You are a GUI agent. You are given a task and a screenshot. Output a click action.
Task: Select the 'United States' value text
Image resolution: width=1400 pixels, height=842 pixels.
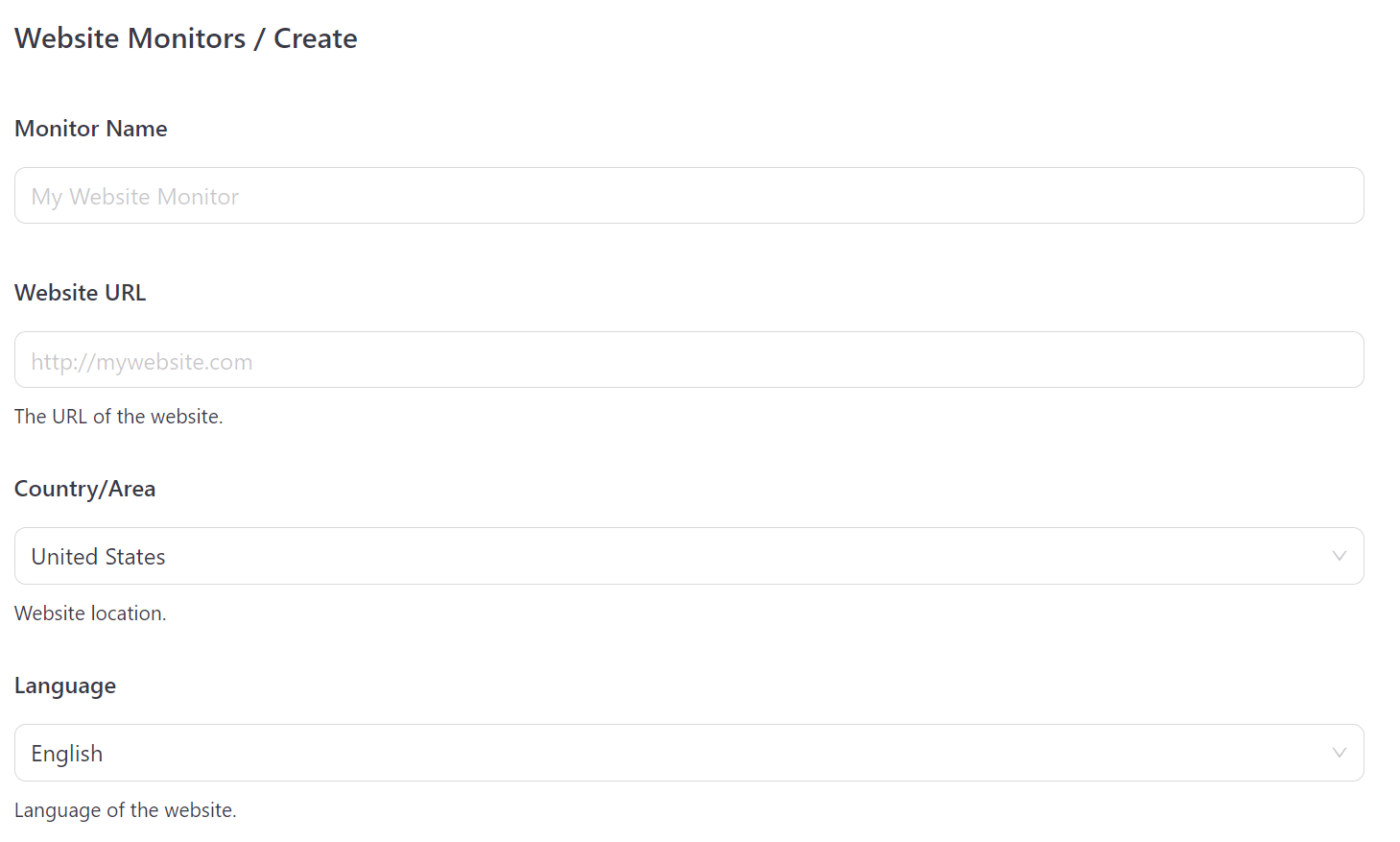coord(98,557)
